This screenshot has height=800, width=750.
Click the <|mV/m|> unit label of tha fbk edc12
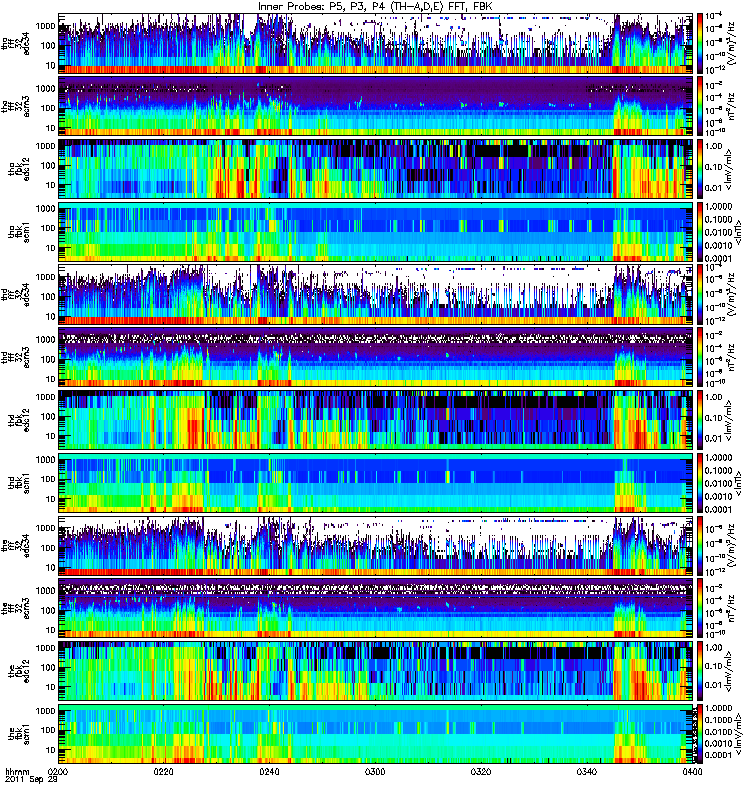tap(730, 169)
